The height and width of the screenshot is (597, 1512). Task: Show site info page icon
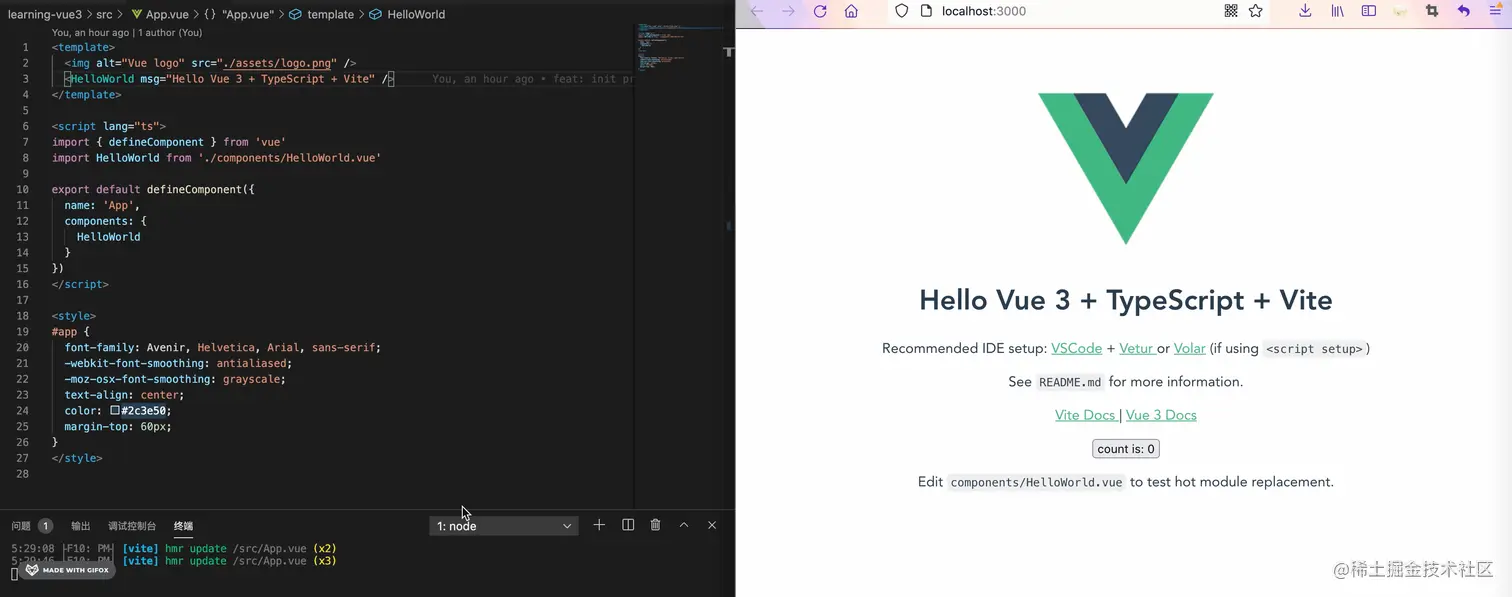click(x=926, y=11)
